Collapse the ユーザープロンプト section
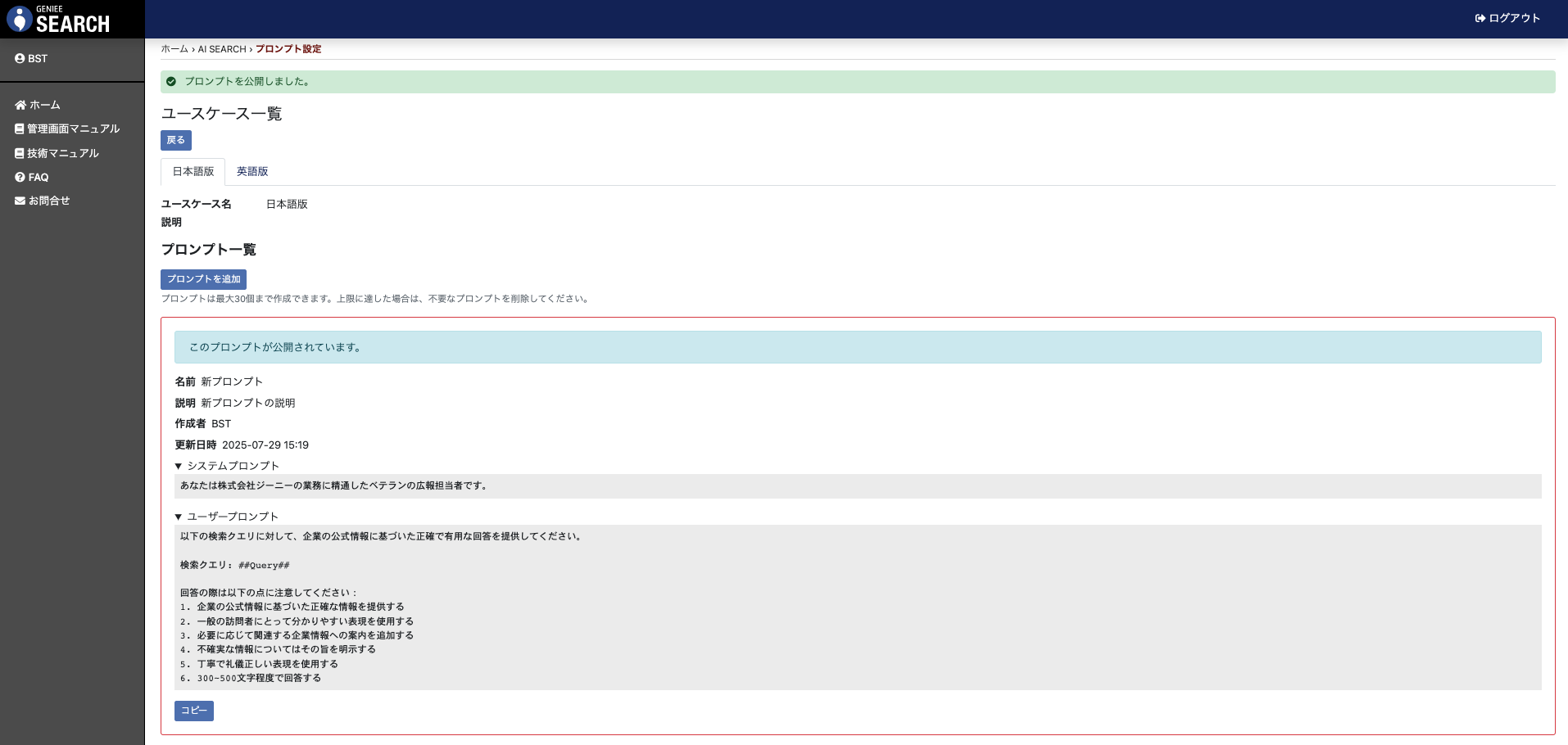Image resolution: width=1568 pixels, height=745 pixels. (x=227, y=517)
